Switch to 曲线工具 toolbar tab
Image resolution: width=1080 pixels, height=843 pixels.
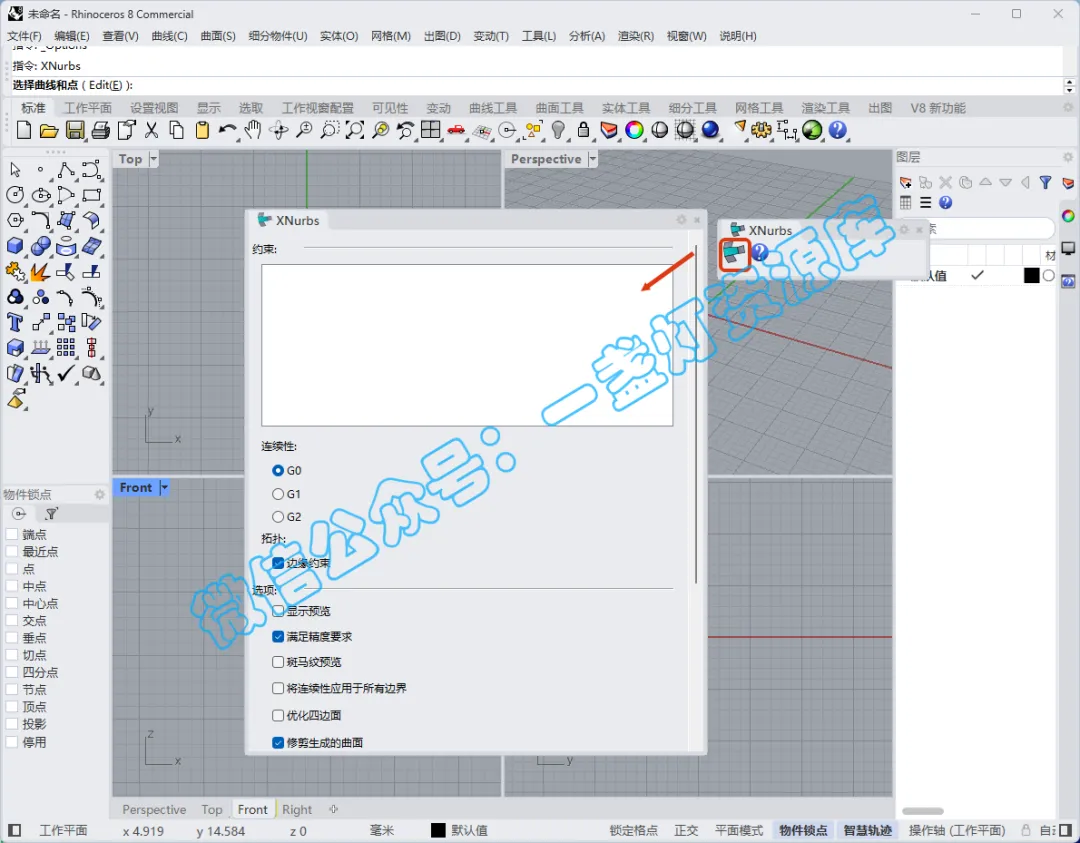point(493,108)
